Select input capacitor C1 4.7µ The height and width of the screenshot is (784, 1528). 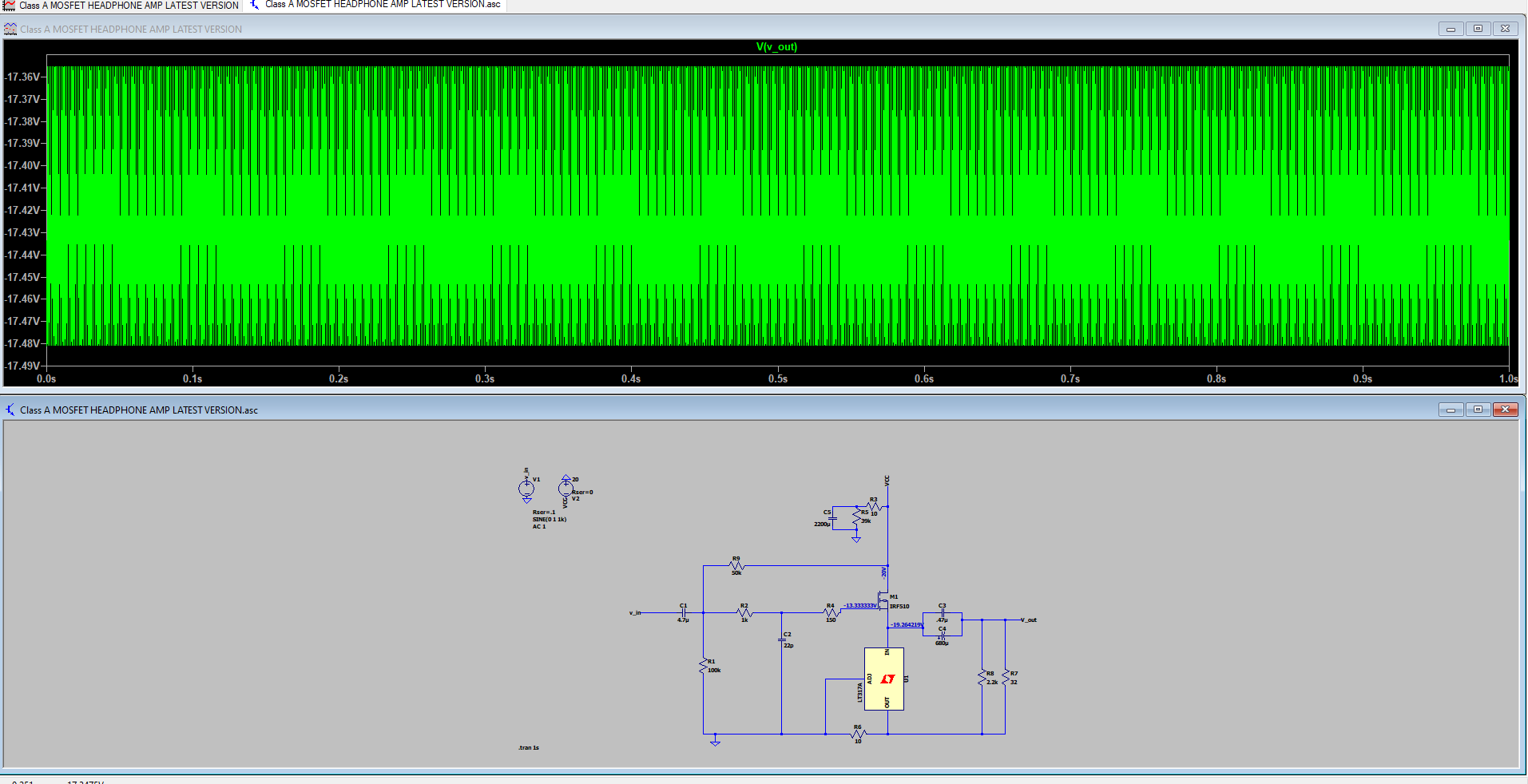point(684,612)
